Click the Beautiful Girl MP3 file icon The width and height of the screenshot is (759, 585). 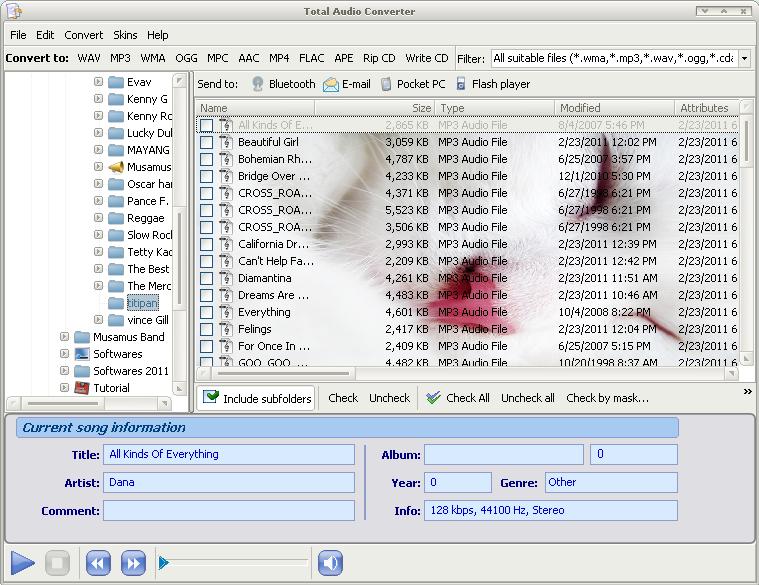click(225, 142)
